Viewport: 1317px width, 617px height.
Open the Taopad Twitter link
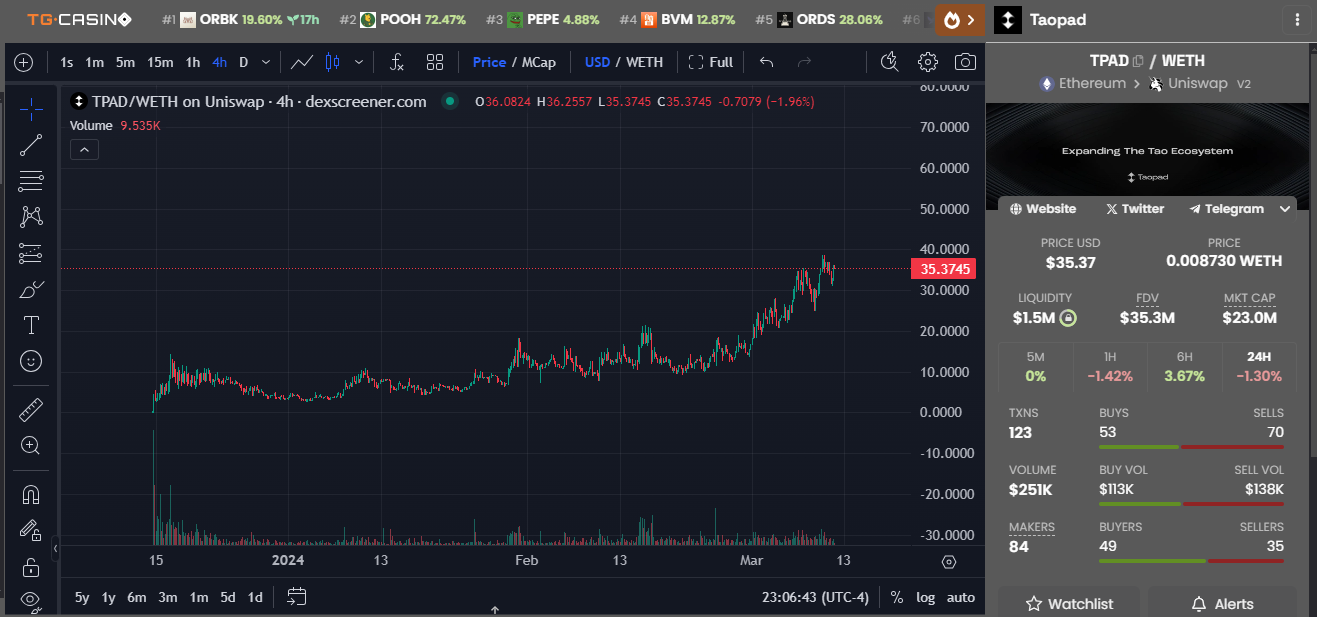pyautogui.click(x=1134, y=209)
